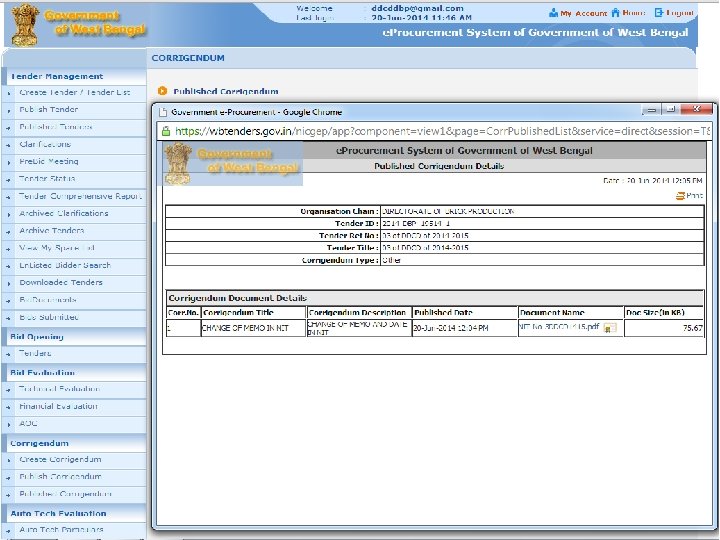Click the My Account icon in header
The image size is (720, 540).
pos(553,13)
